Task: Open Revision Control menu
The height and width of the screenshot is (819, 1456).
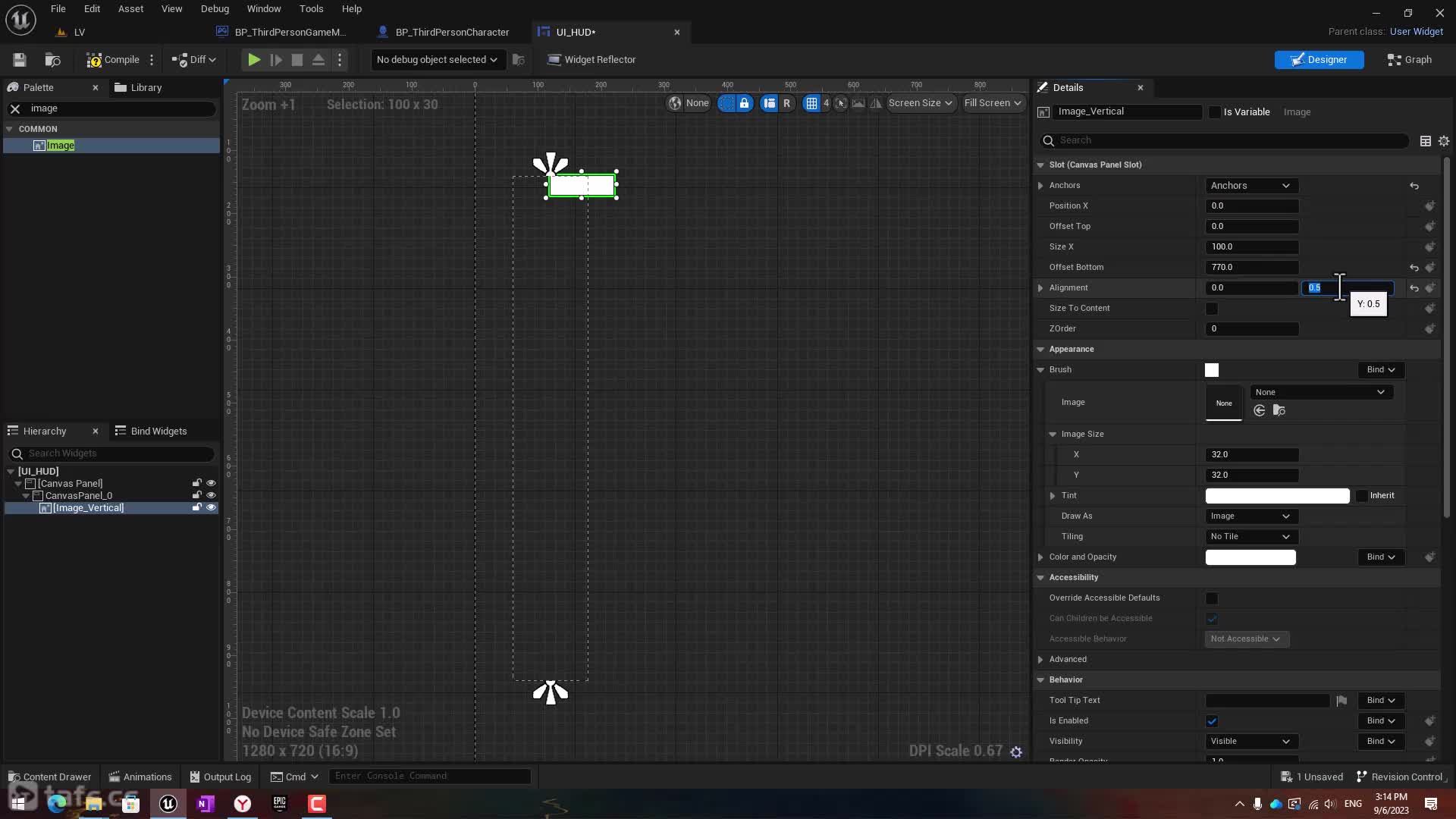Action: point(1401,777)
